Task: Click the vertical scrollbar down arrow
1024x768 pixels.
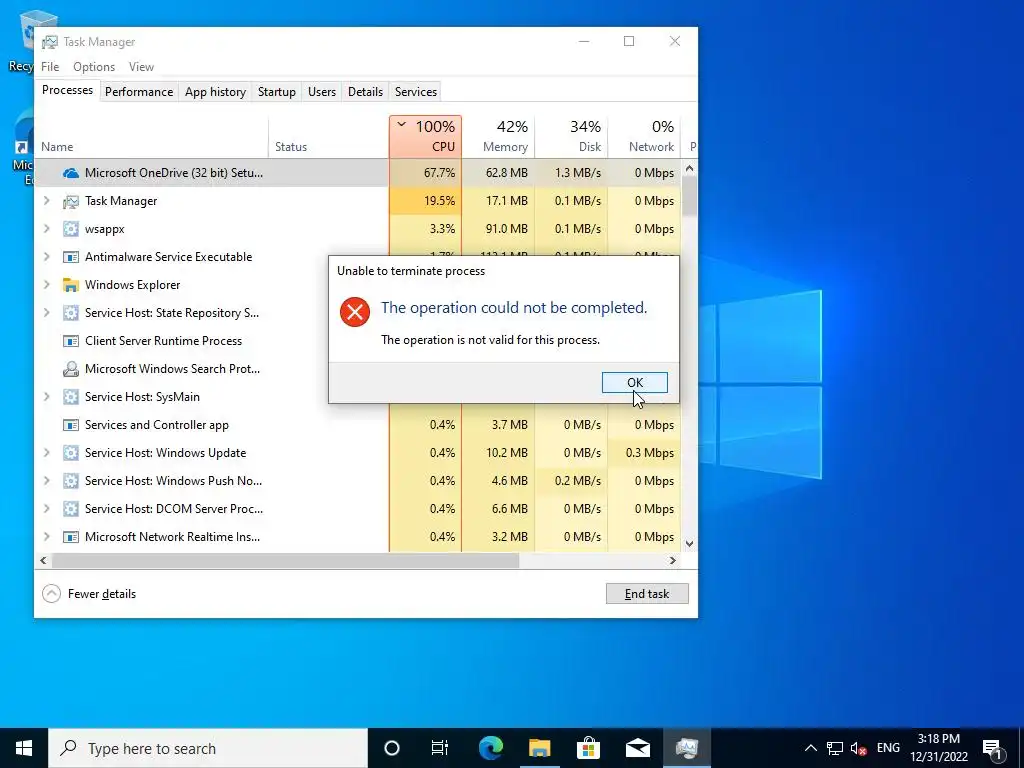Action: point(689,543)
